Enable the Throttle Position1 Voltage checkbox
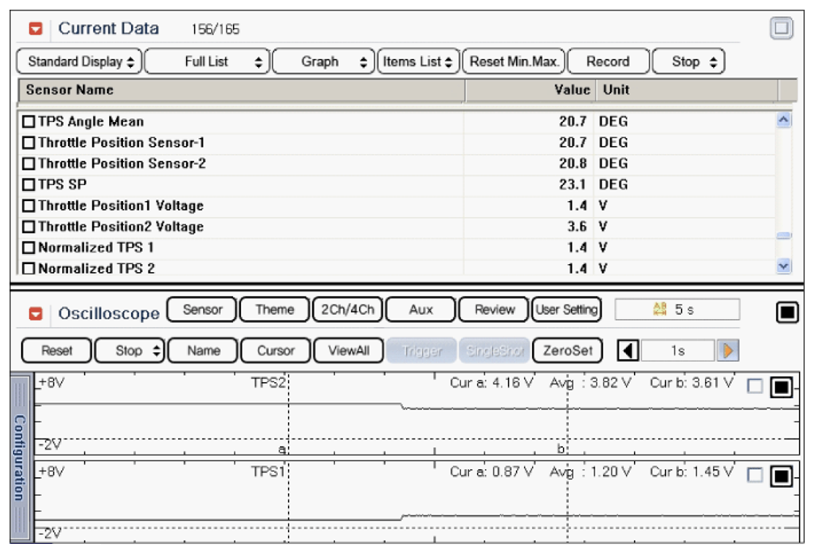 click(x=28, y=206)
